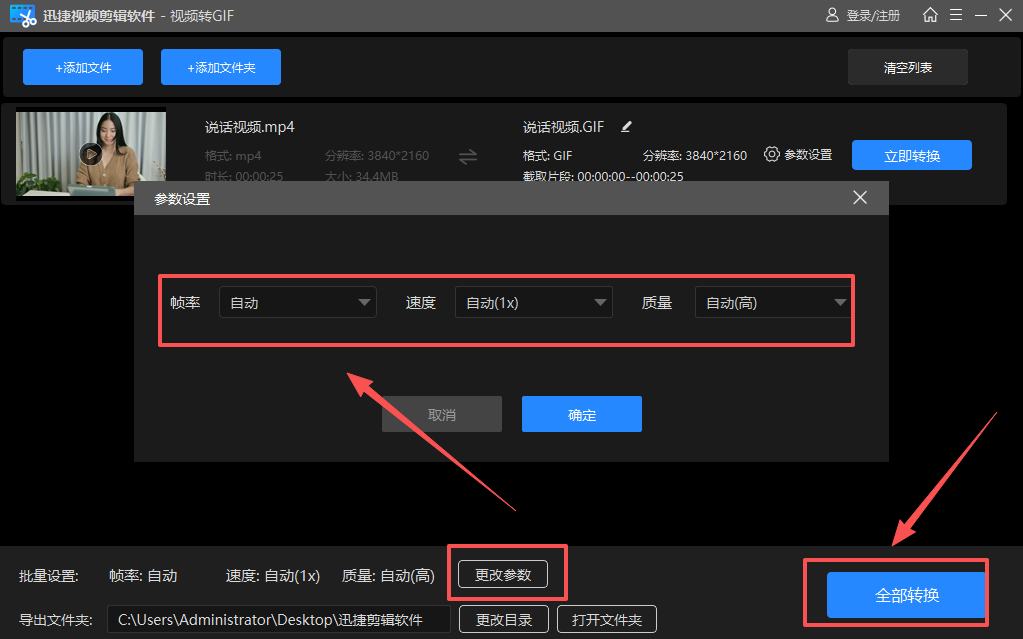Open the 帧率 frame rate dropdown
Image resolution: width=1023 pixels, height=639 pixels.
(x=297, y=302)
